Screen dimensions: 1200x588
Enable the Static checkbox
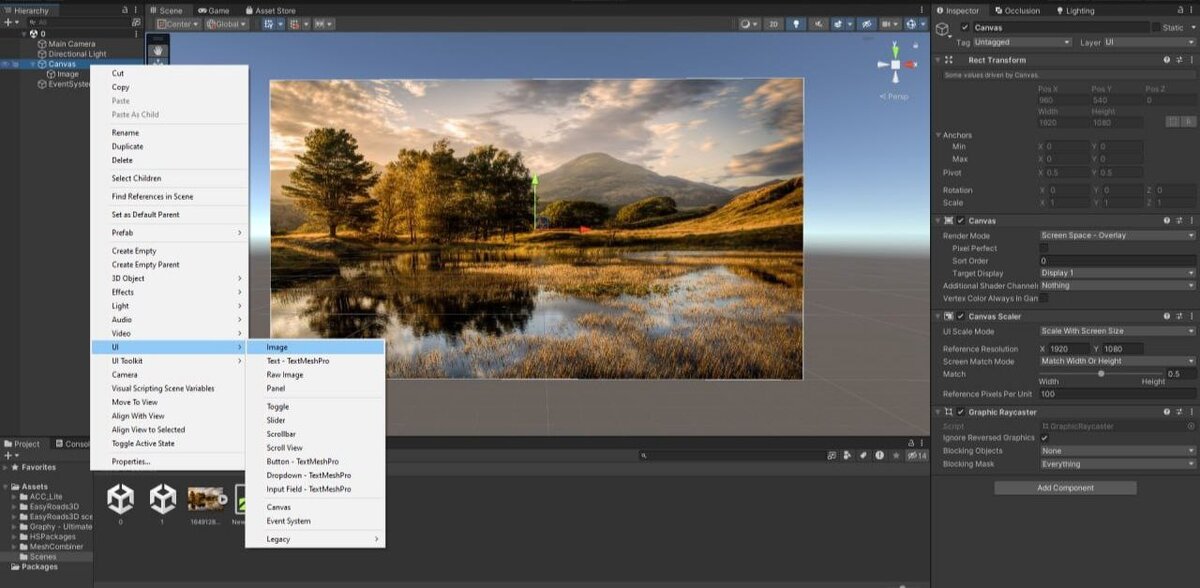(1156, 28)
